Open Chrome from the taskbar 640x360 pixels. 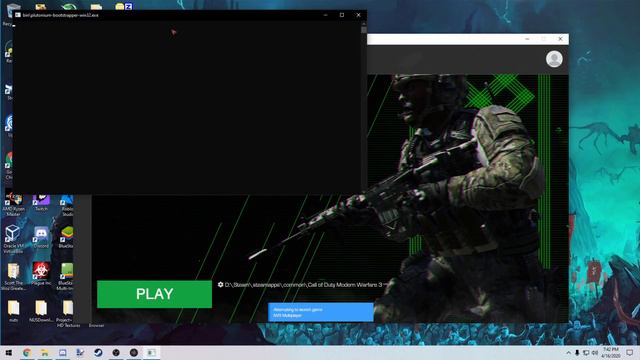(27, 353)
